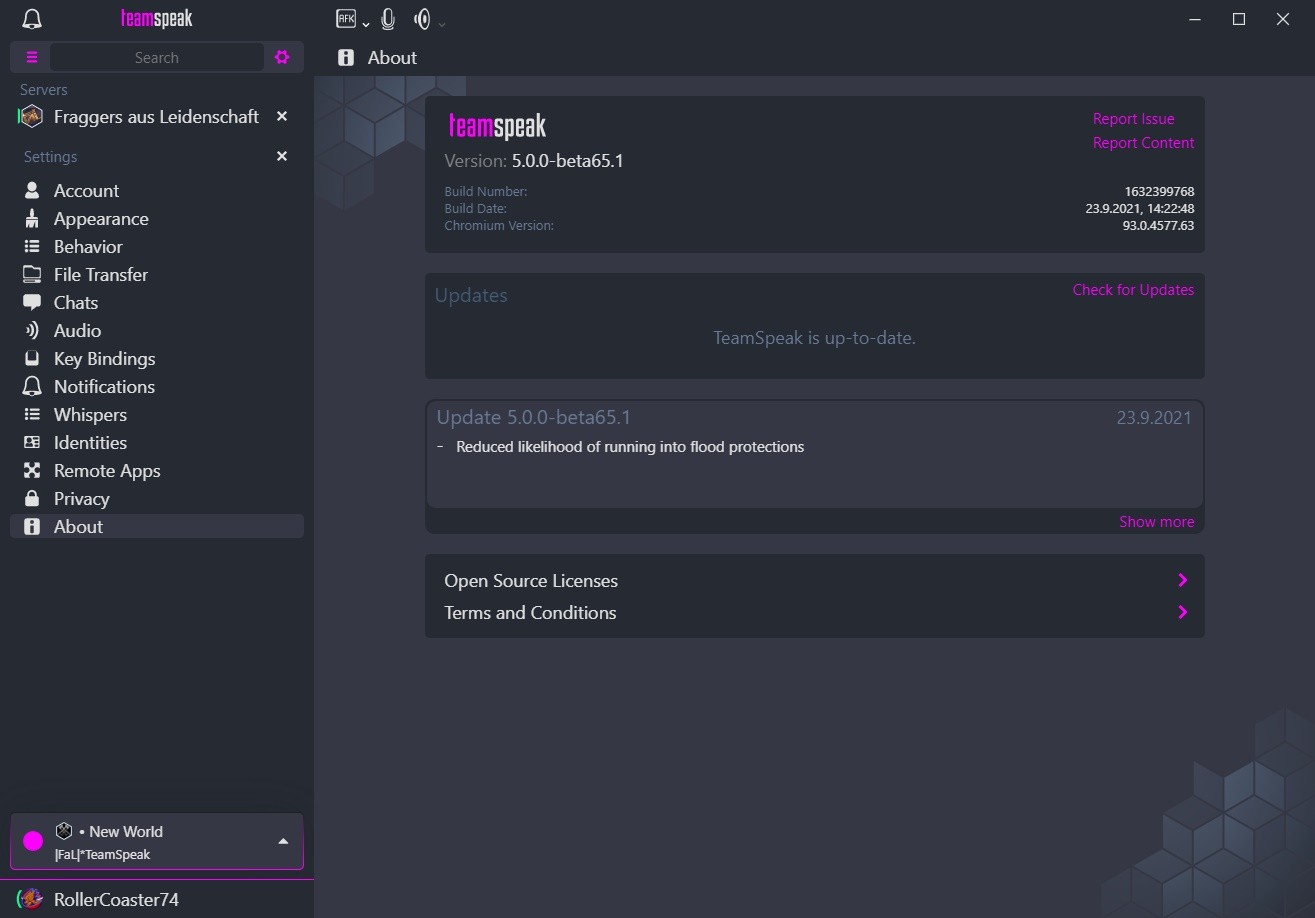Screen dimensions: 1315x918
Task: Click Show more under the update notes
Action: pos(1156,522)
